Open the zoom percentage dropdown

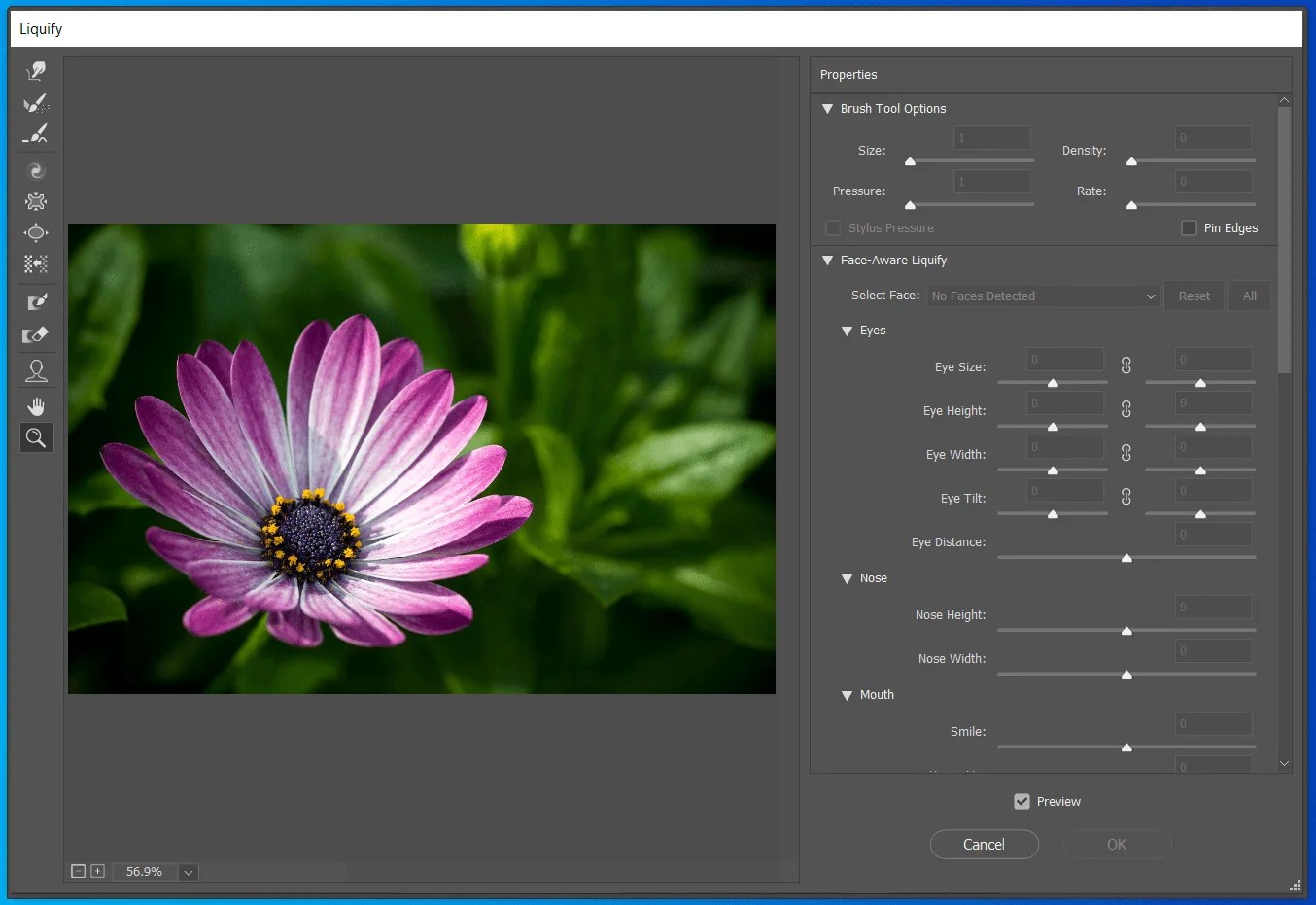pyautogui.click(x=188, y=872)
